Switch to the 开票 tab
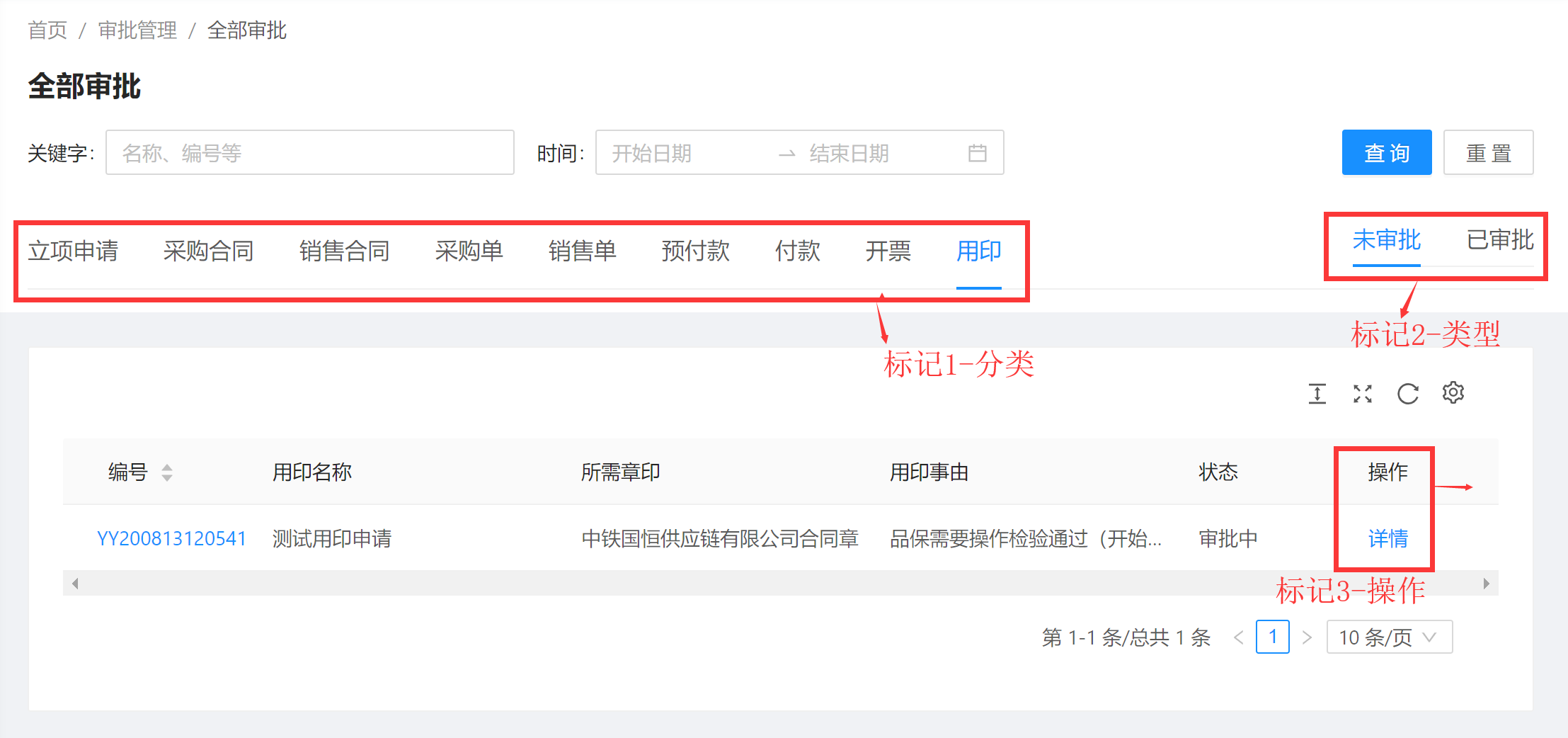The image size is (1568, 738). pos(888,251)
